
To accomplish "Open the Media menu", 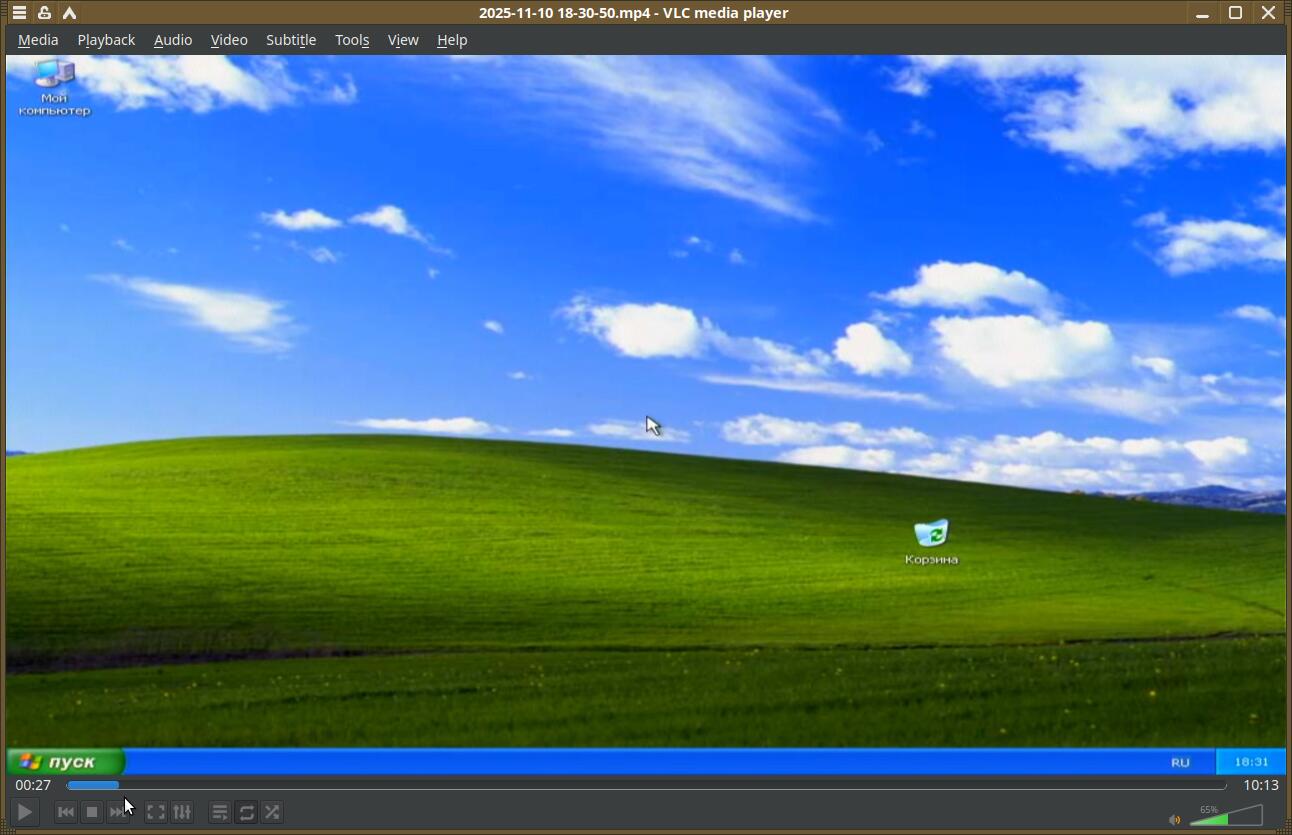I will coord(38,40).
